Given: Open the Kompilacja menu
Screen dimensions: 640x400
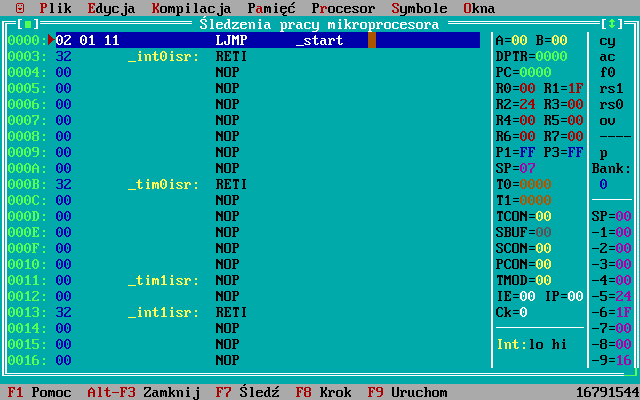Looking at the screenshot, I should click(x=191, y=8).
